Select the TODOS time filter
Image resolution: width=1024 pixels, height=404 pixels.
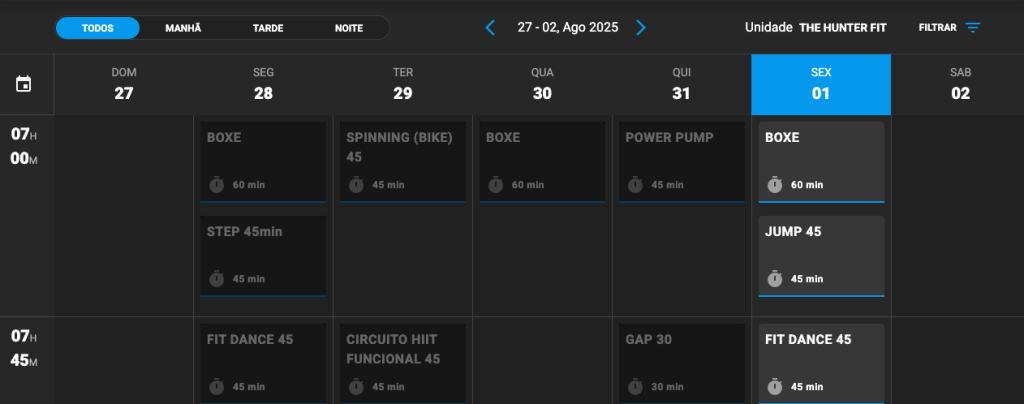[98, 28]
